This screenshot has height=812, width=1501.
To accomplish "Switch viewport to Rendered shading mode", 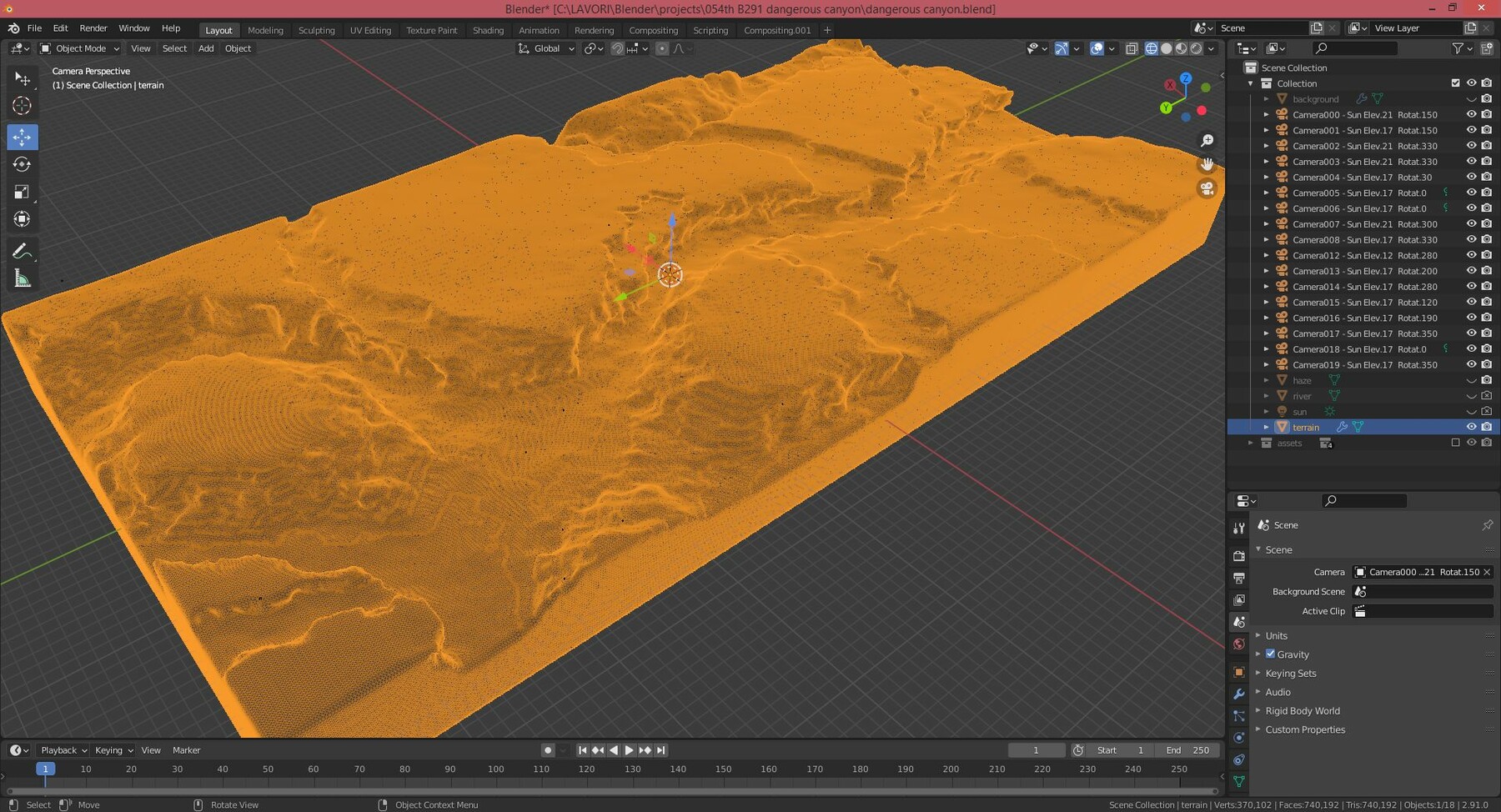I will (x=1198, y=48).
